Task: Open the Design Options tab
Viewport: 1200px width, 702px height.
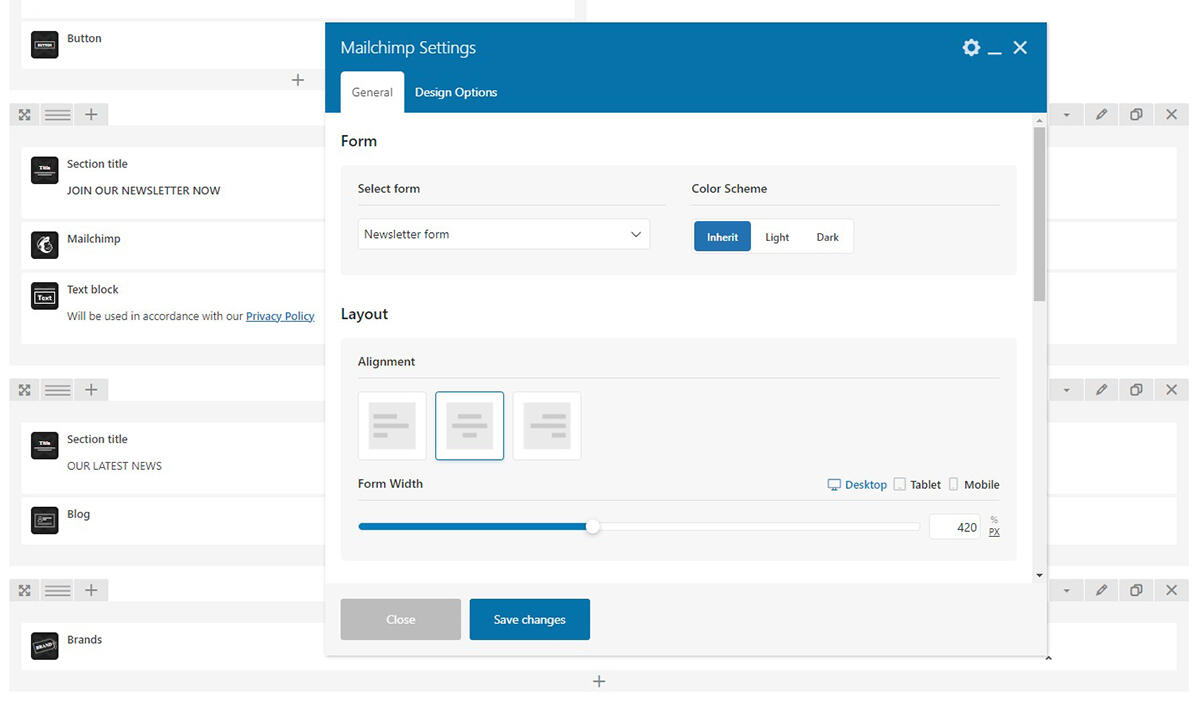Action: click(x=456, y=92)
